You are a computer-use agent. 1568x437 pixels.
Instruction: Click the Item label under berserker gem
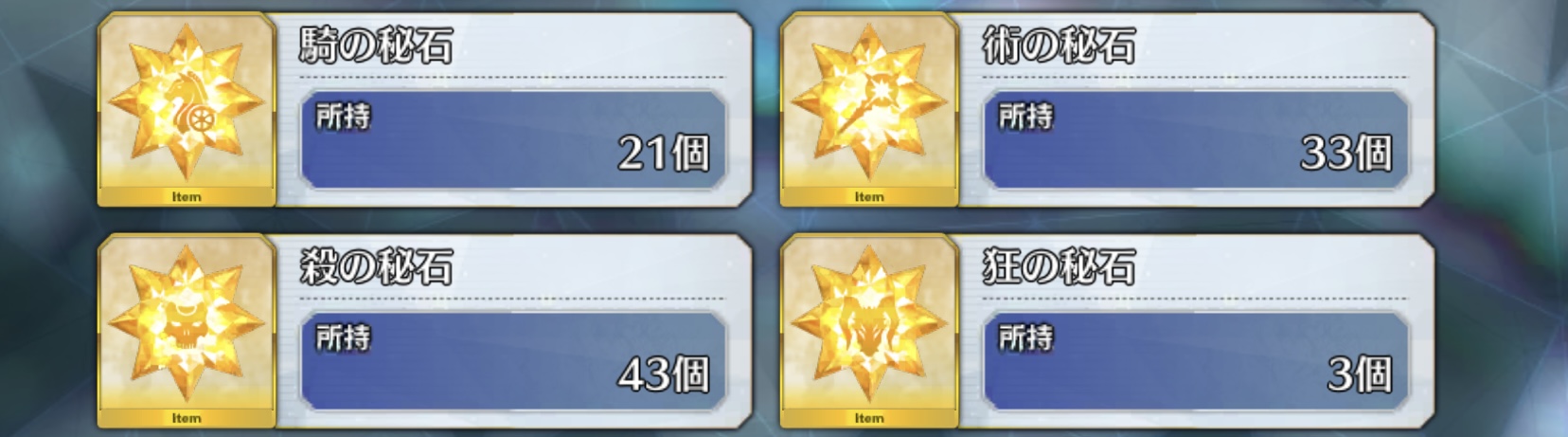point(869,418)
